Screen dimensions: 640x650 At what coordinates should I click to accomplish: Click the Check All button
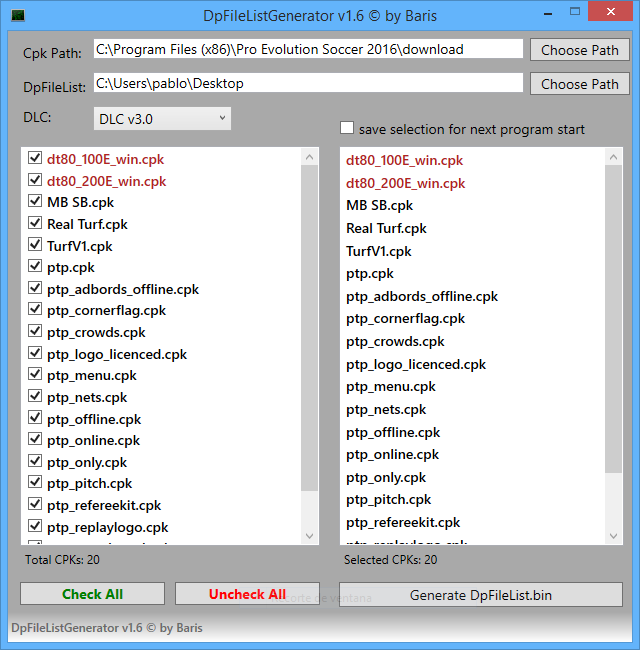coord(92,594)
